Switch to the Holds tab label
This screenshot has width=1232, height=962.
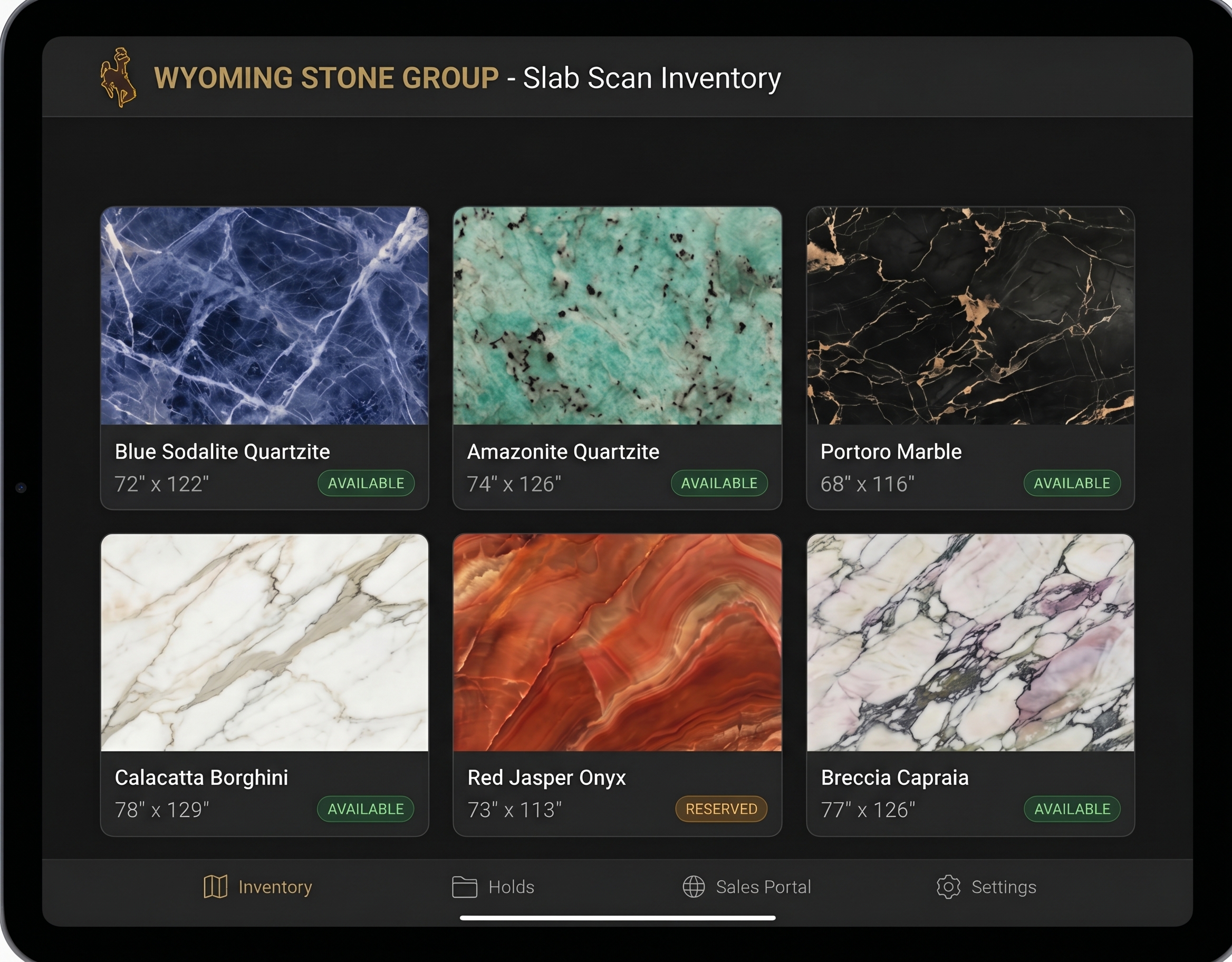pyautogui.click(x=511, y=887)
